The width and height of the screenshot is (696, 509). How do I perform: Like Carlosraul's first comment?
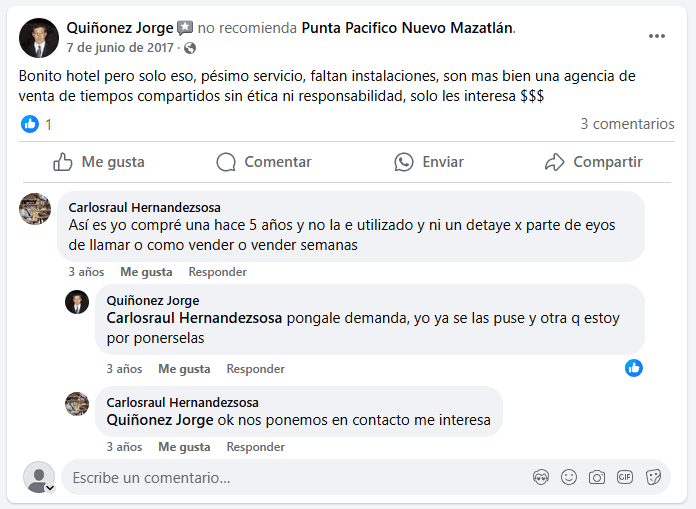pyautogui.click(x=146, y=272)
